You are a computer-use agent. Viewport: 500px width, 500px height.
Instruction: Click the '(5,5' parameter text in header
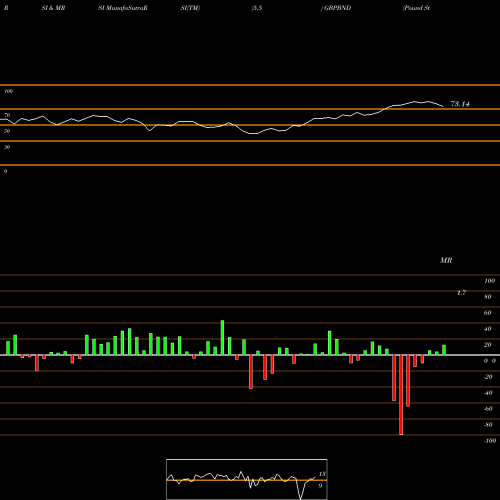point(257,8)
